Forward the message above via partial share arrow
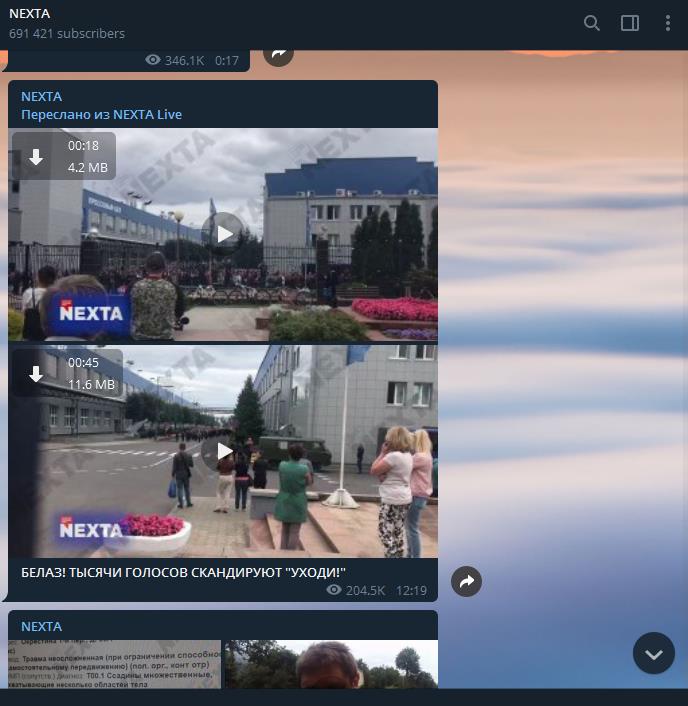This screenshot has width=688, height=706. coord(279,56)
